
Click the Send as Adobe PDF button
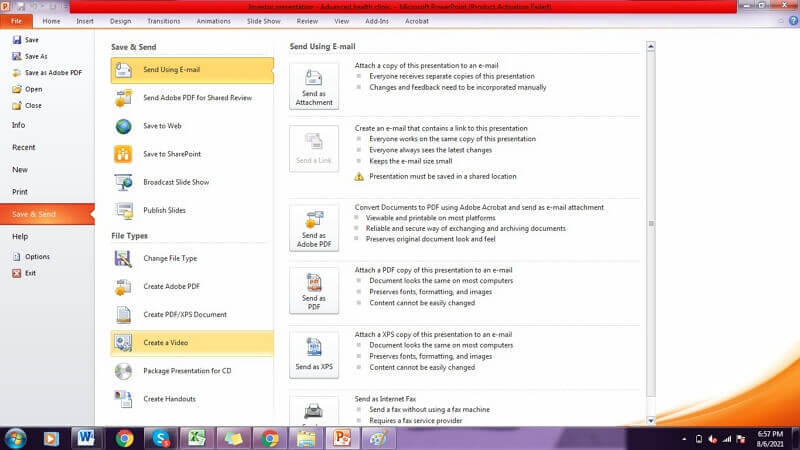coord(314,228)
